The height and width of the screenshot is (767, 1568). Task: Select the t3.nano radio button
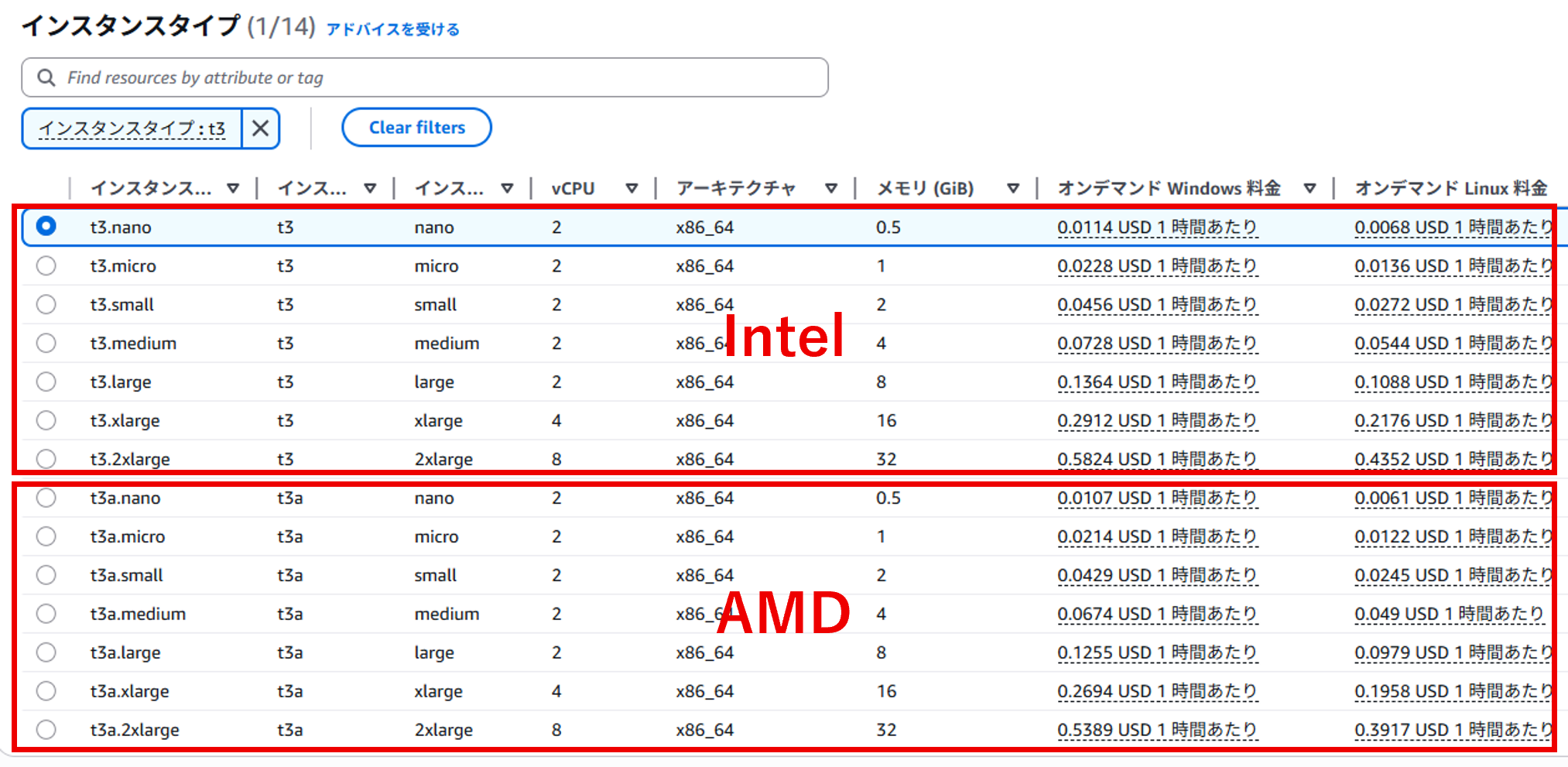point(46,226)
